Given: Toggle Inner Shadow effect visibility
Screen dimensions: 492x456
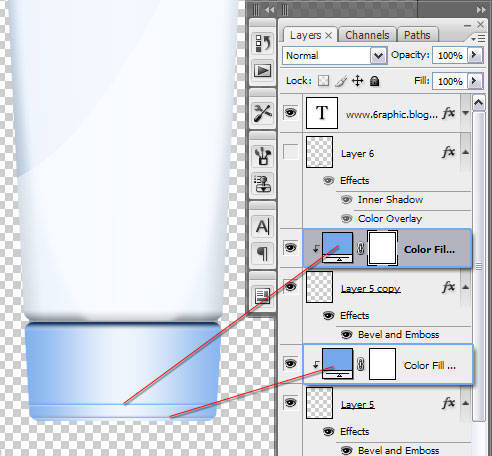Looking at the screenshot, I should (x=346, y=200).
